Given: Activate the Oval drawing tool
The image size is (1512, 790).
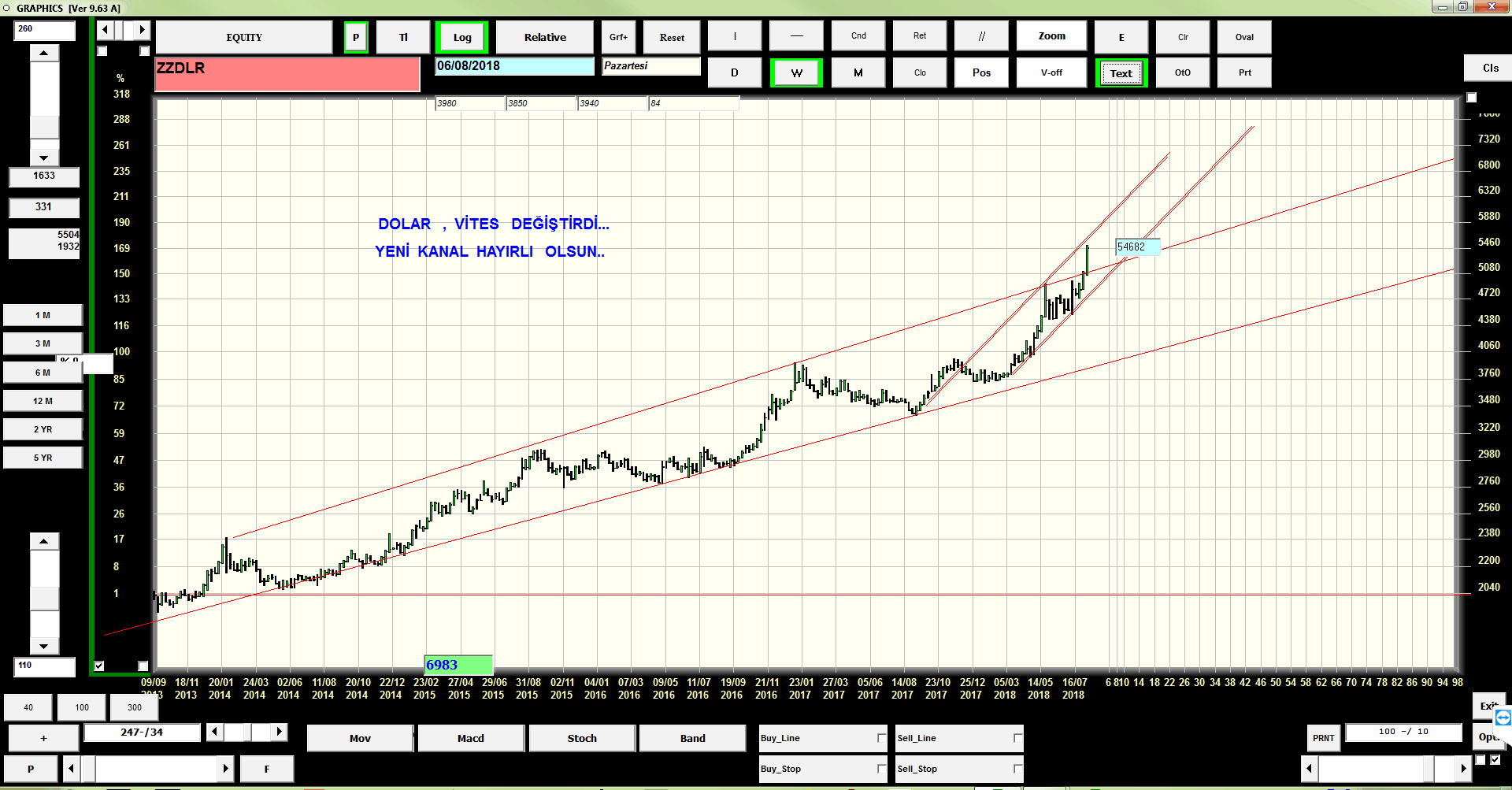Looking at the screenshot, I should pos(1244,37).
